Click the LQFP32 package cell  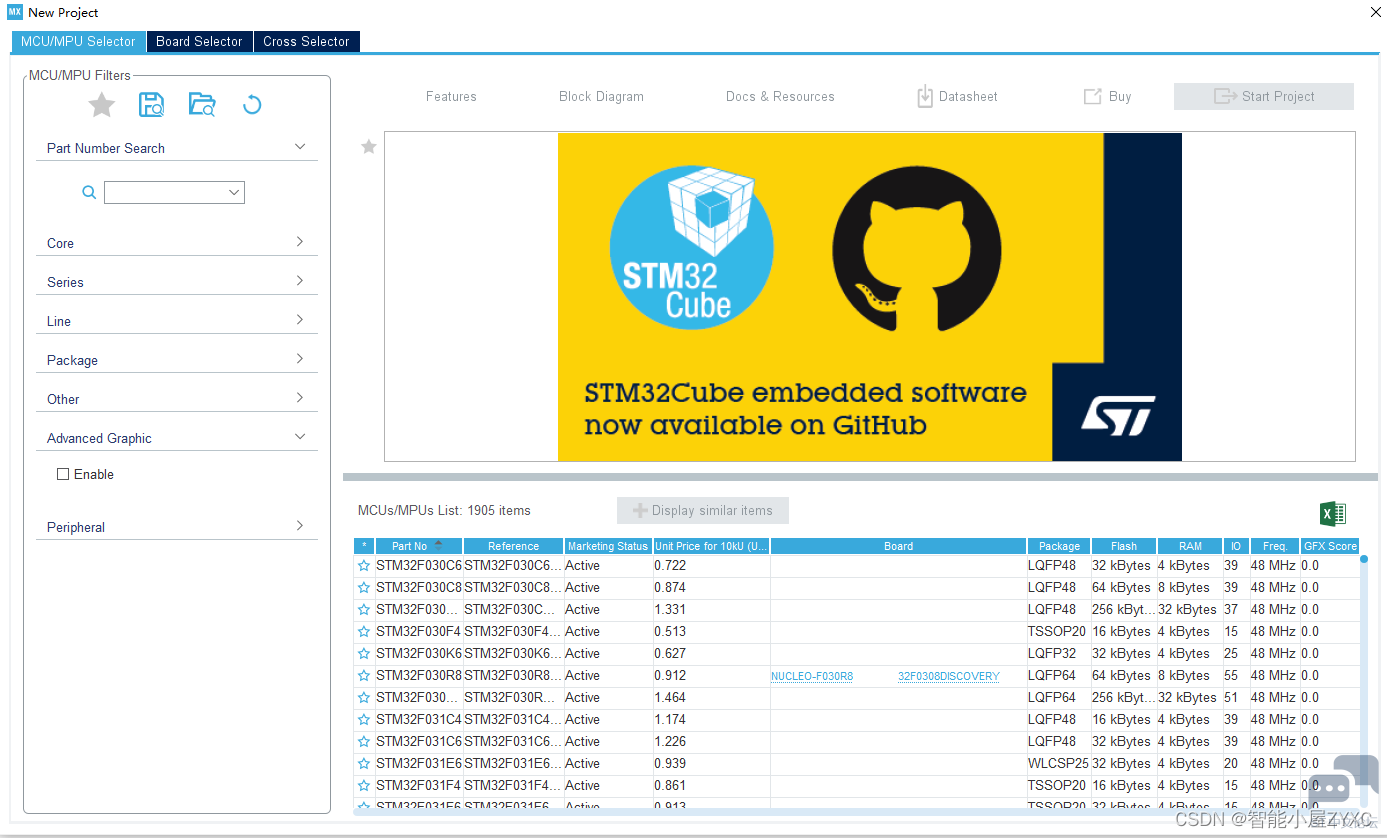tap(1059, 654)
